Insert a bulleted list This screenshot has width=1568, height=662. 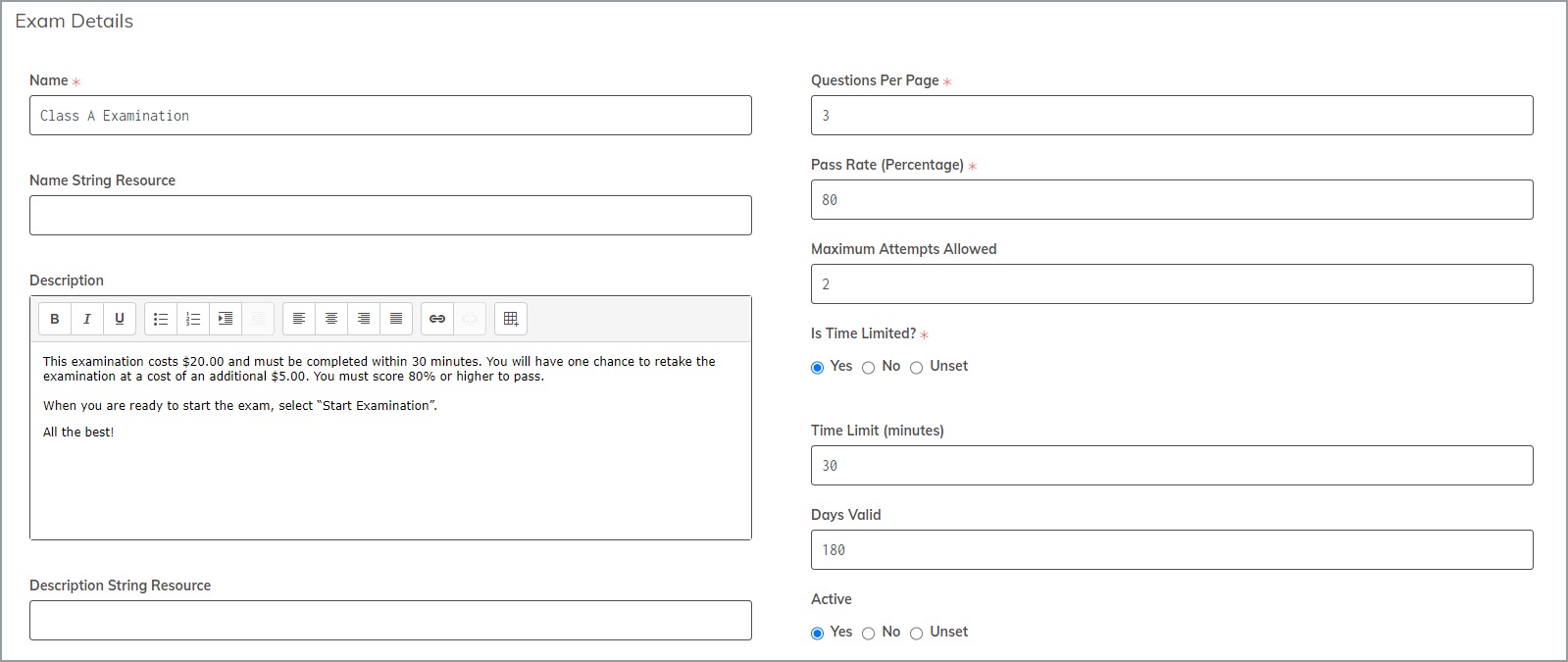pos(161,319)
